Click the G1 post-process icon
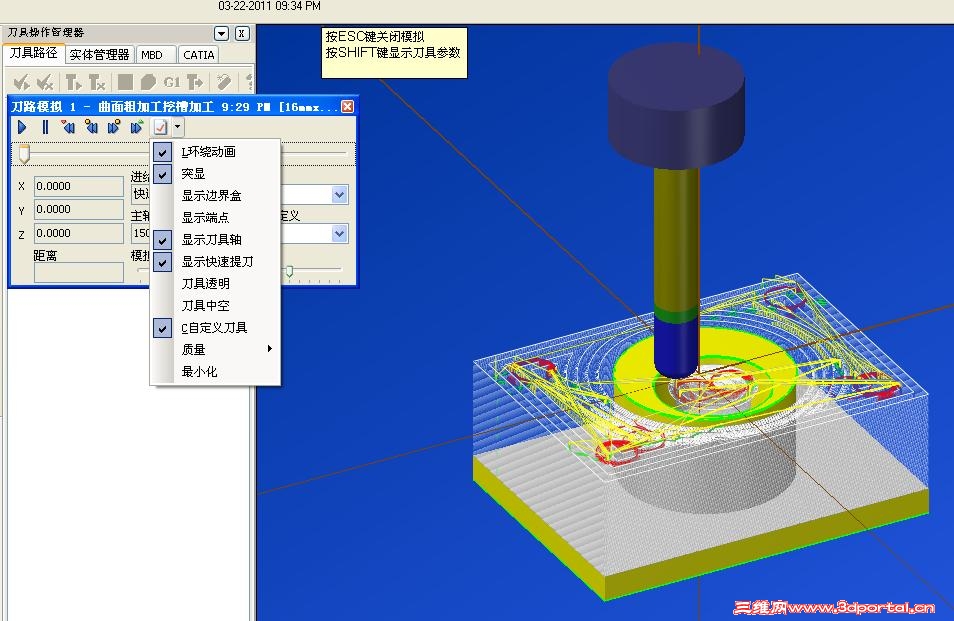Viewport: 954px width, 621px height. (172, 82)
